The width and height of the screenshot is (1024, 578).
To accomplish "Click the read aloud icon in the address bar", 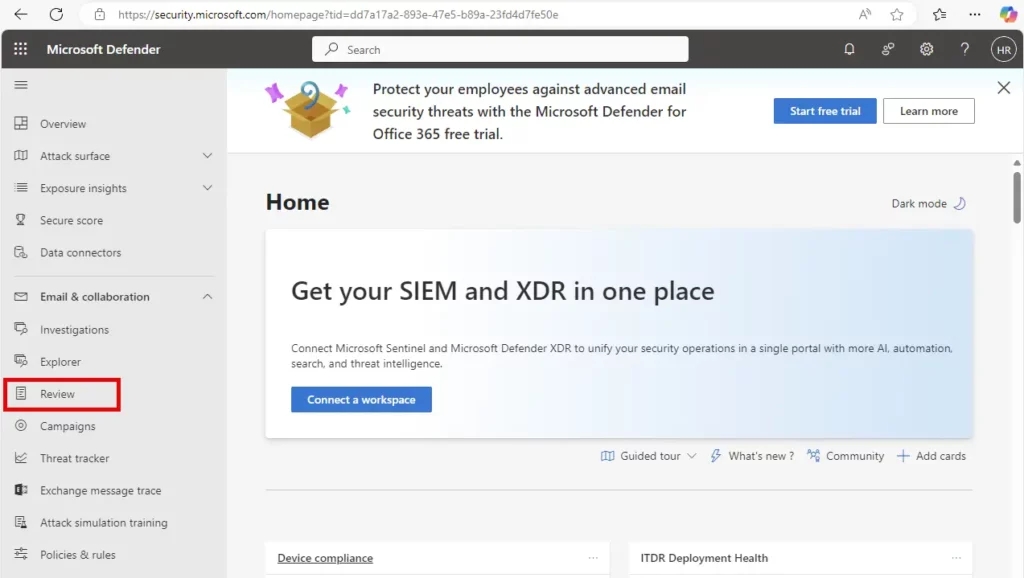I will (865, 14).
